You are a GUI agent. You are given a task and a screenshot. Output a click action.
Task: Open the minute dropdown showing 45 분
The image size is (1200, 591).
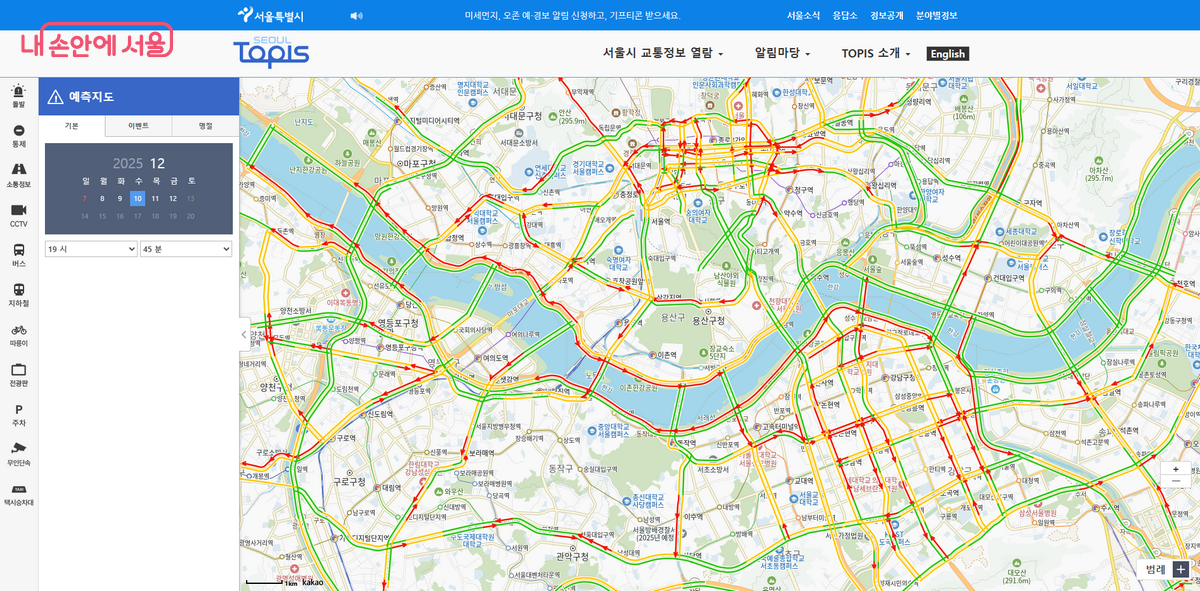(186, 248)
